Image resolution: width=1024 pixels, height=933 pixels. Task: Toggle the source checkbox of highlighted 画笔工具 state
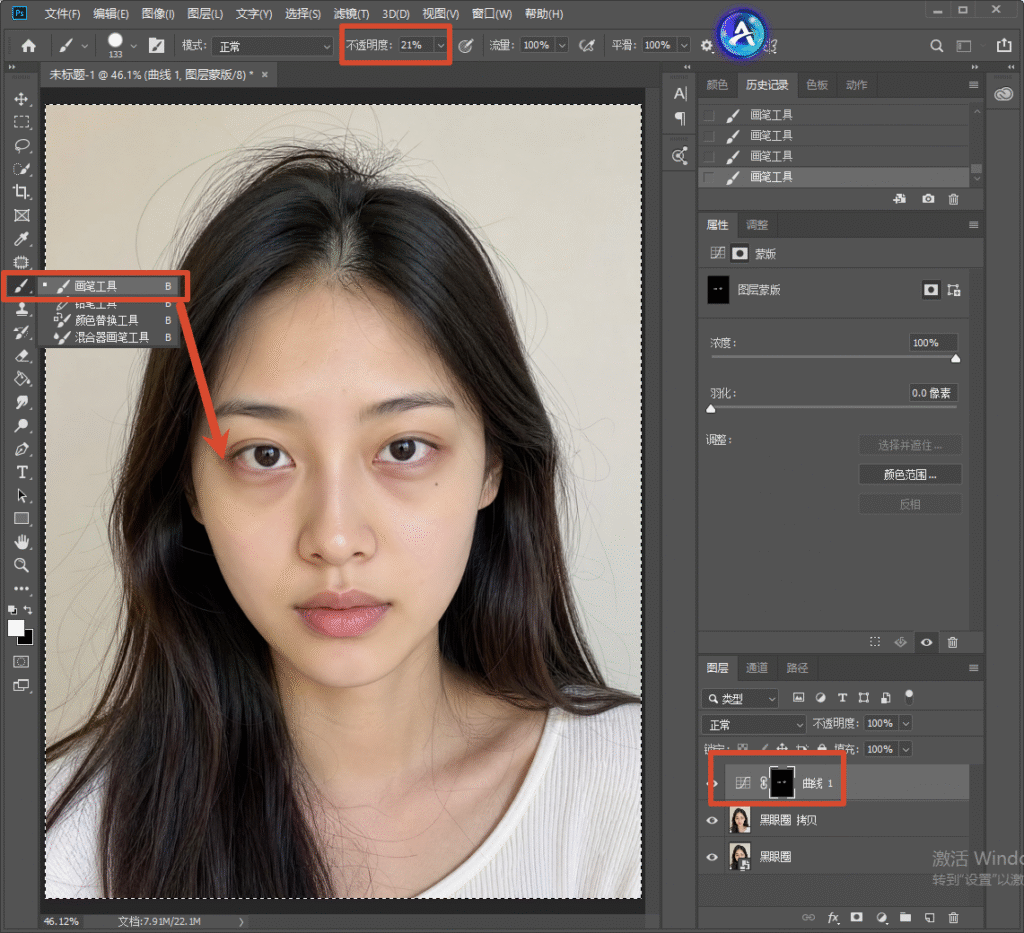coord(709,177)
